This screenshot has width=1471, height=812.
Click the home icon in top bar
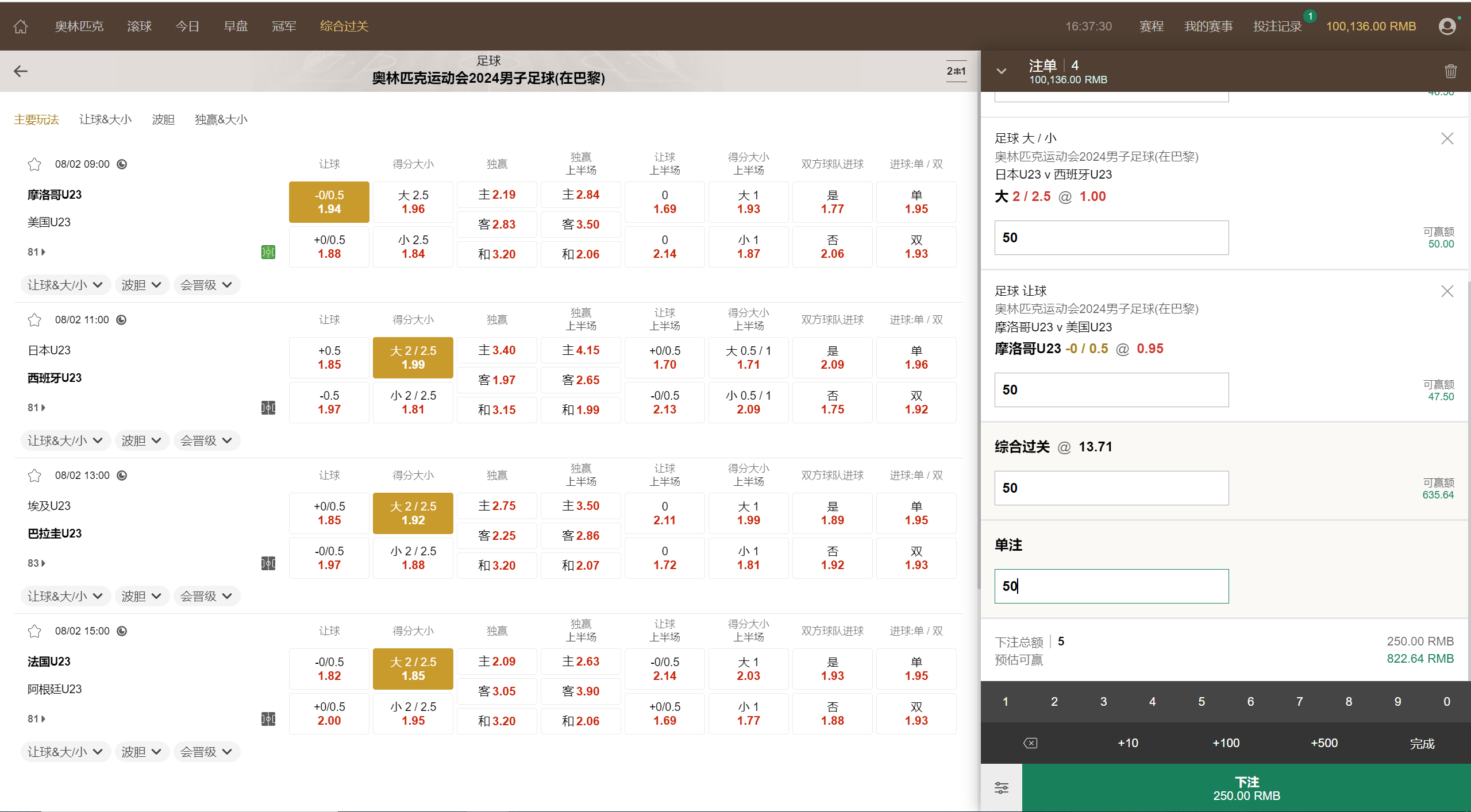click(x=21, y=26)
